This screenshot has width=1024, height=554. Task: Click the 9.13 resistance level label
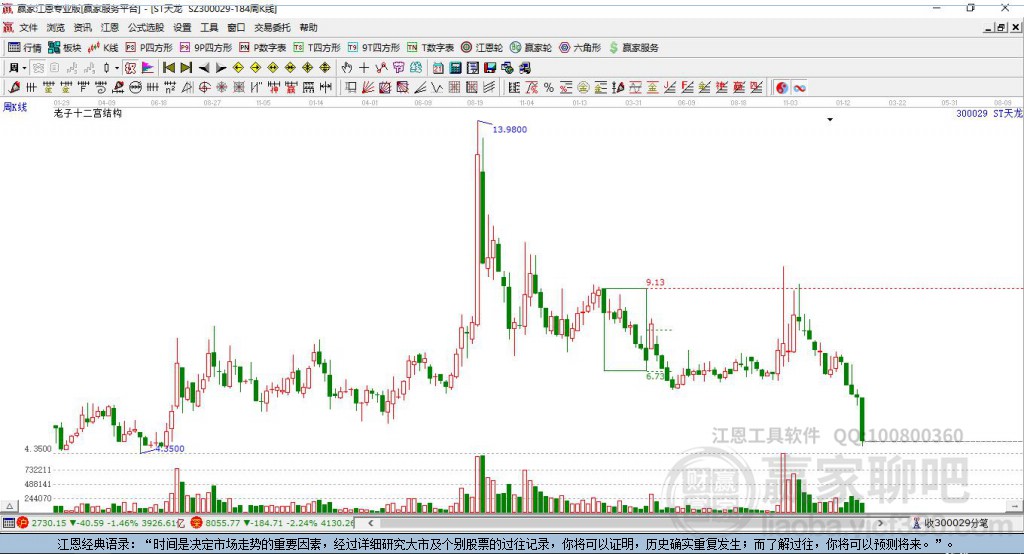(655, 282)
